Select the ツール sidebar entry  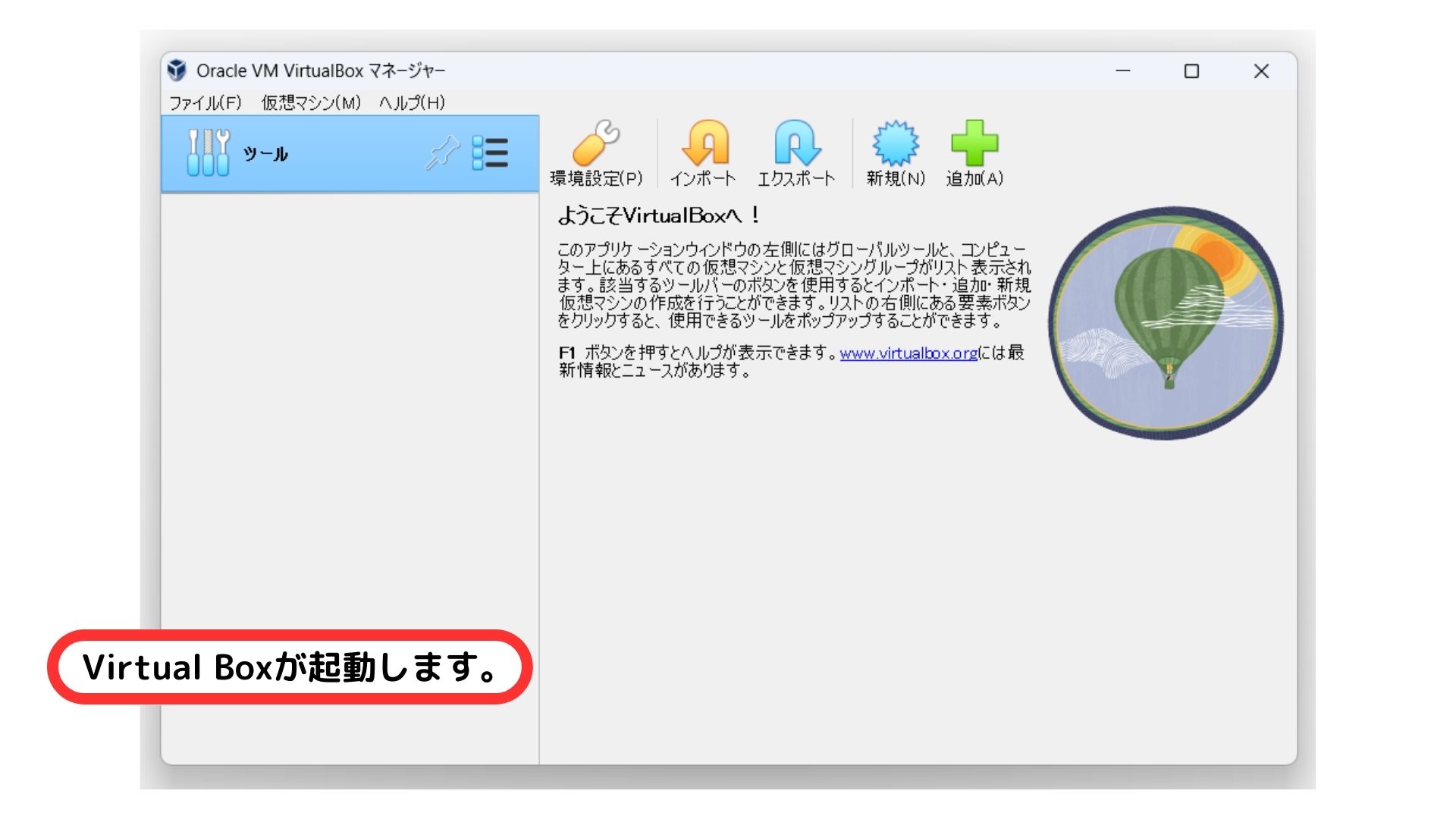coord(265,152)
